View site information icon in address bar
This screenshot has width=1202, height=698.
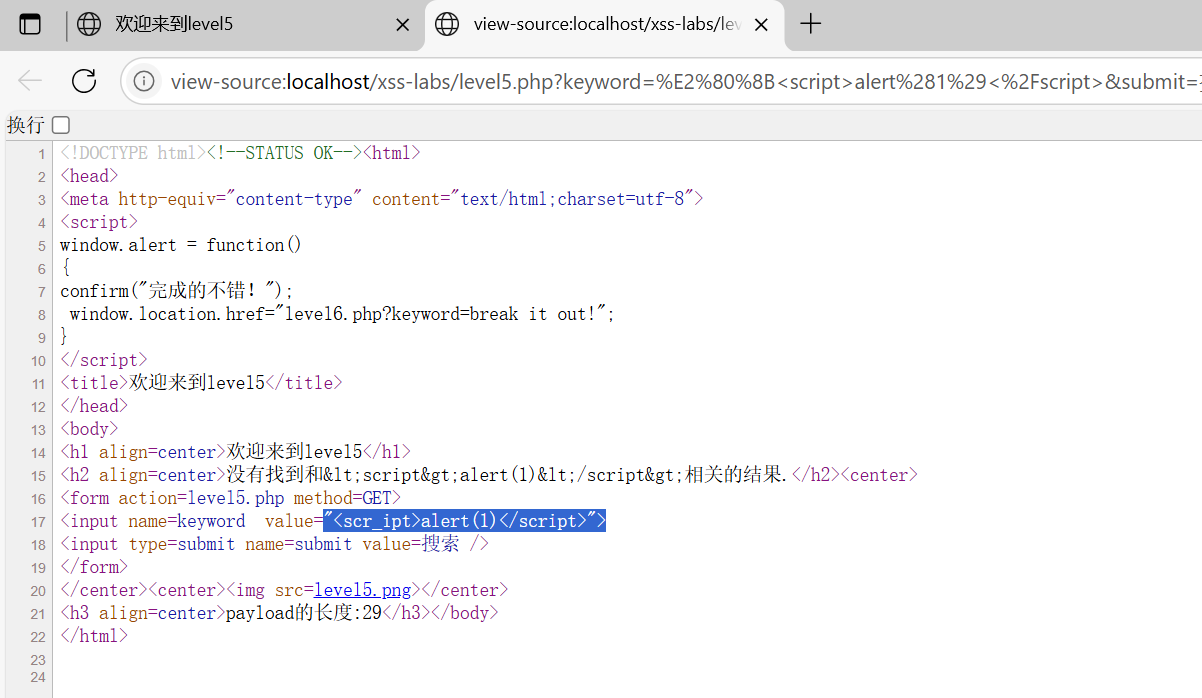click(144, 81)
